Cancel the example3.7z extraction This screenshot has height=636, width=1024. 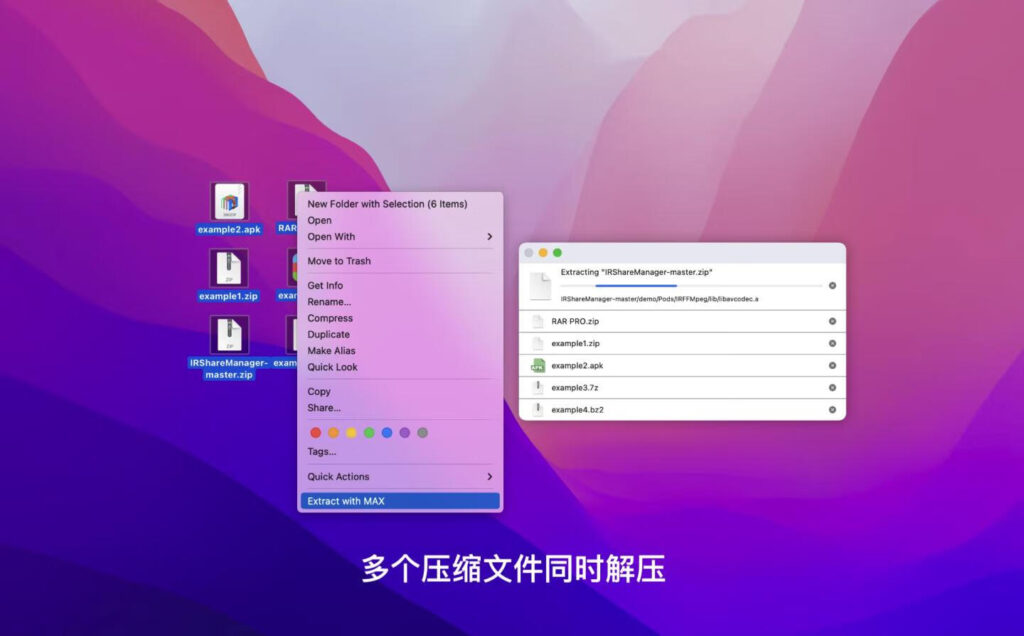coord(832,387)
